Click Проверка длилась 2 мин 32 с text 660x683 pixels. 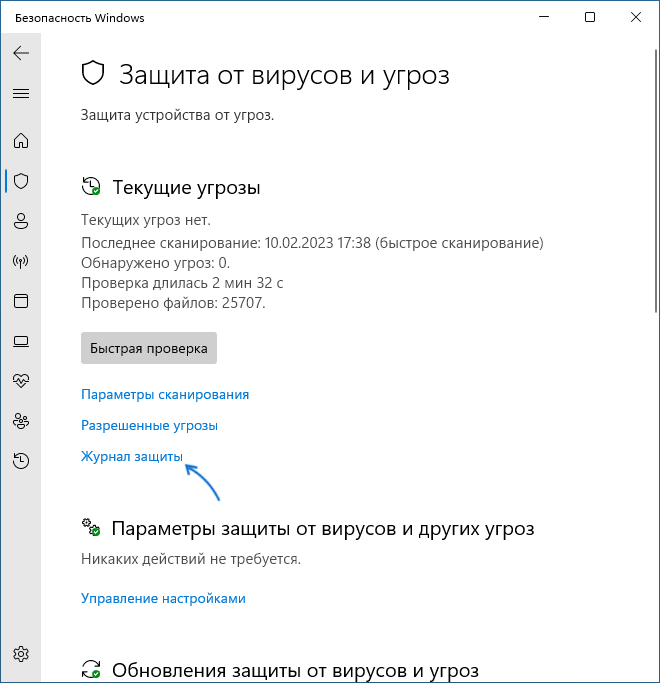(x=182, y=283)
